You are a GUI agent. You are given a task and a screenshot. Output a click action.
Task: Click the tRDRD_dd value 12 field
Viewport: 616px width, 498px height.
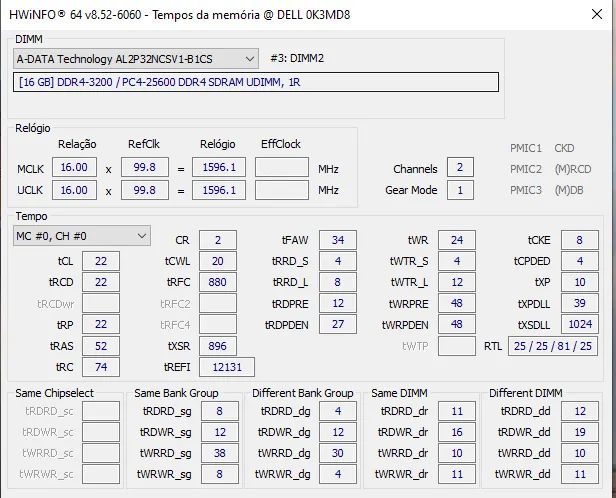pyautogui.click(x=580, y=411)
